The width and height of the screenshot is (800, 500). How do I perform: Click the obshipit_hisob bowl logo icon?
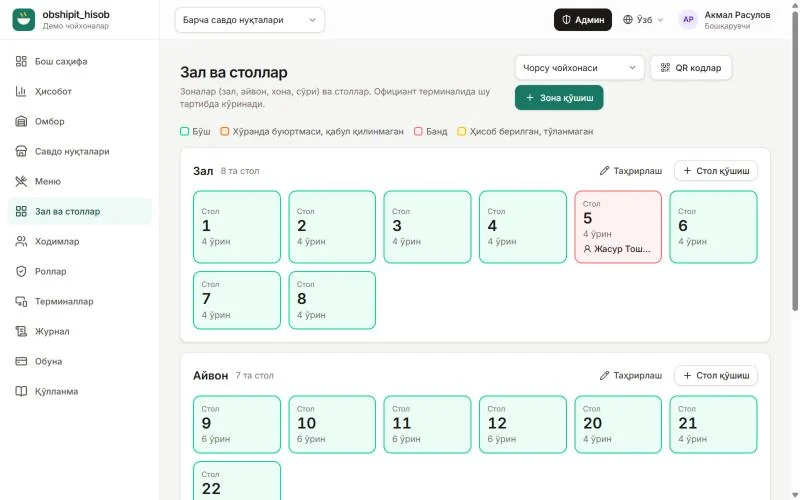(23, 19)
